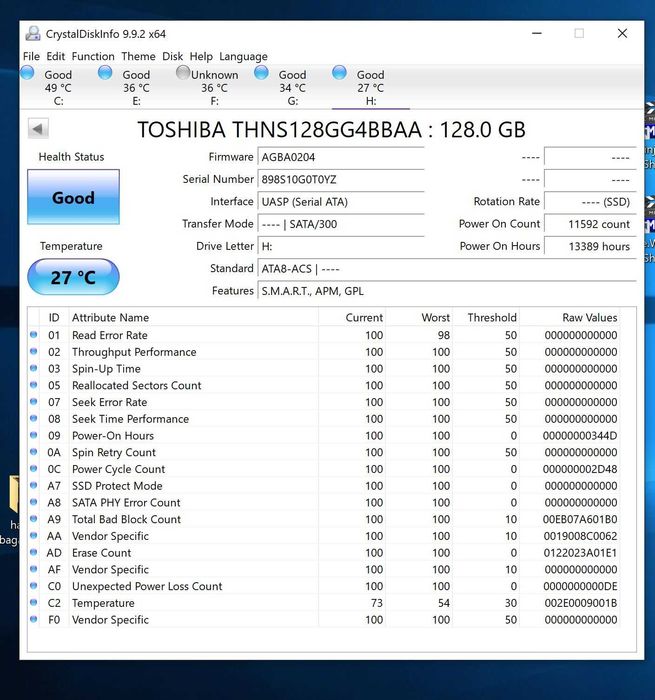Screen dimensions: 655x700
Task: Click the status dot of SSD Protect Mode
Action: pyautogui.click(x=33, y=485)
